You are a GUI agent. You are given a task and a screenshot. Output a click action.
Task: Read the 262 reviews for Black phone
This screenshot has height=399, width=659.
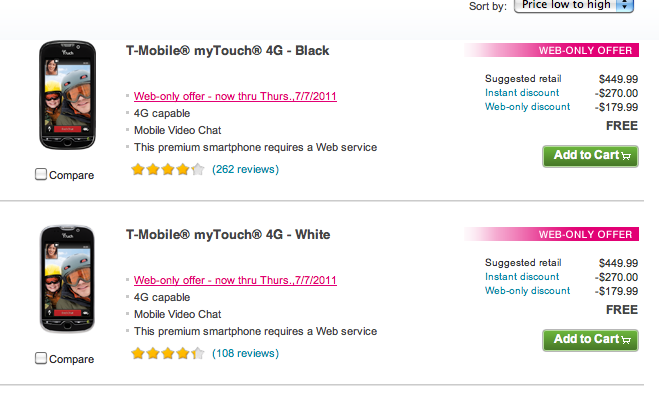point(245,169)
